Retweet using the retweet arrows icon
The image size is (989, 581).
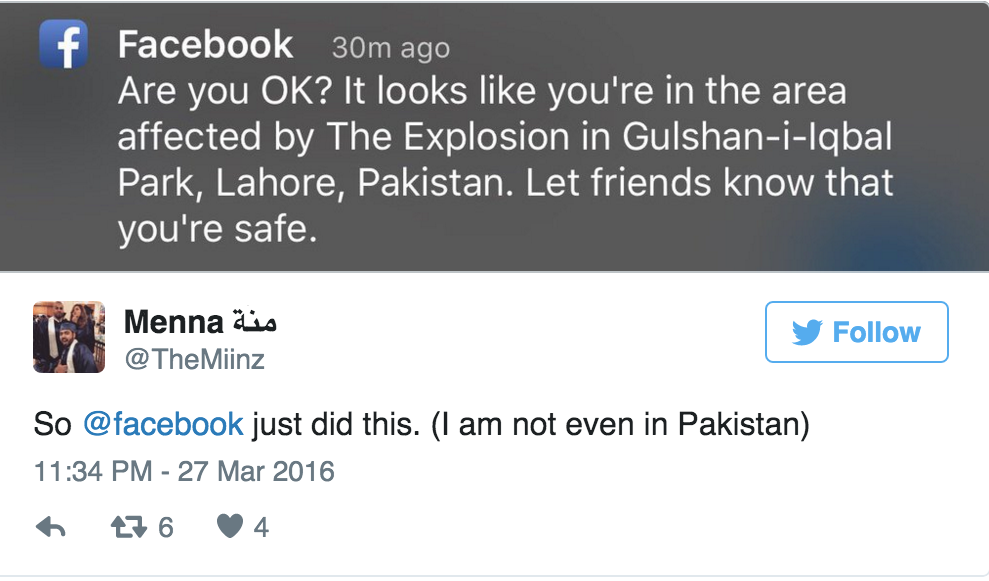127,527
